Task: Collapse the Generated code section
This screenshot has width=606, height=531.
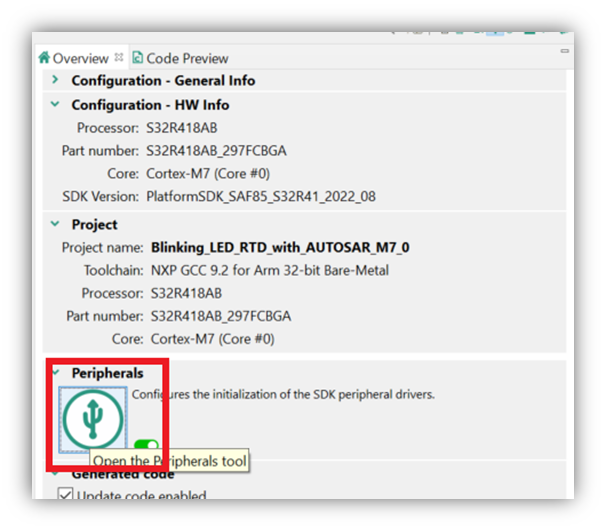Action: point(55,473)
